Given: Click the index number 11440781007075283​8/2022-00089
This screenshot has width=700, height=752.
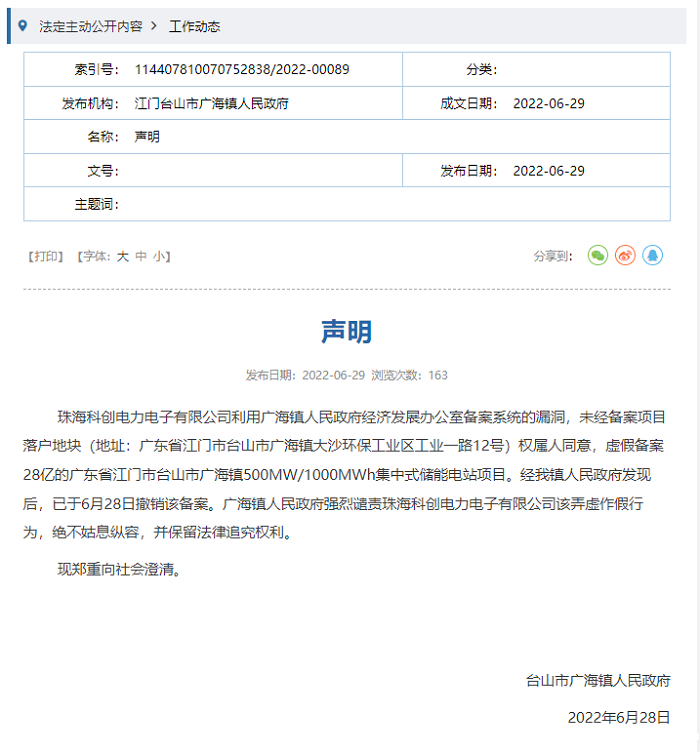Looking at the screenshot, I should (241, 70).
